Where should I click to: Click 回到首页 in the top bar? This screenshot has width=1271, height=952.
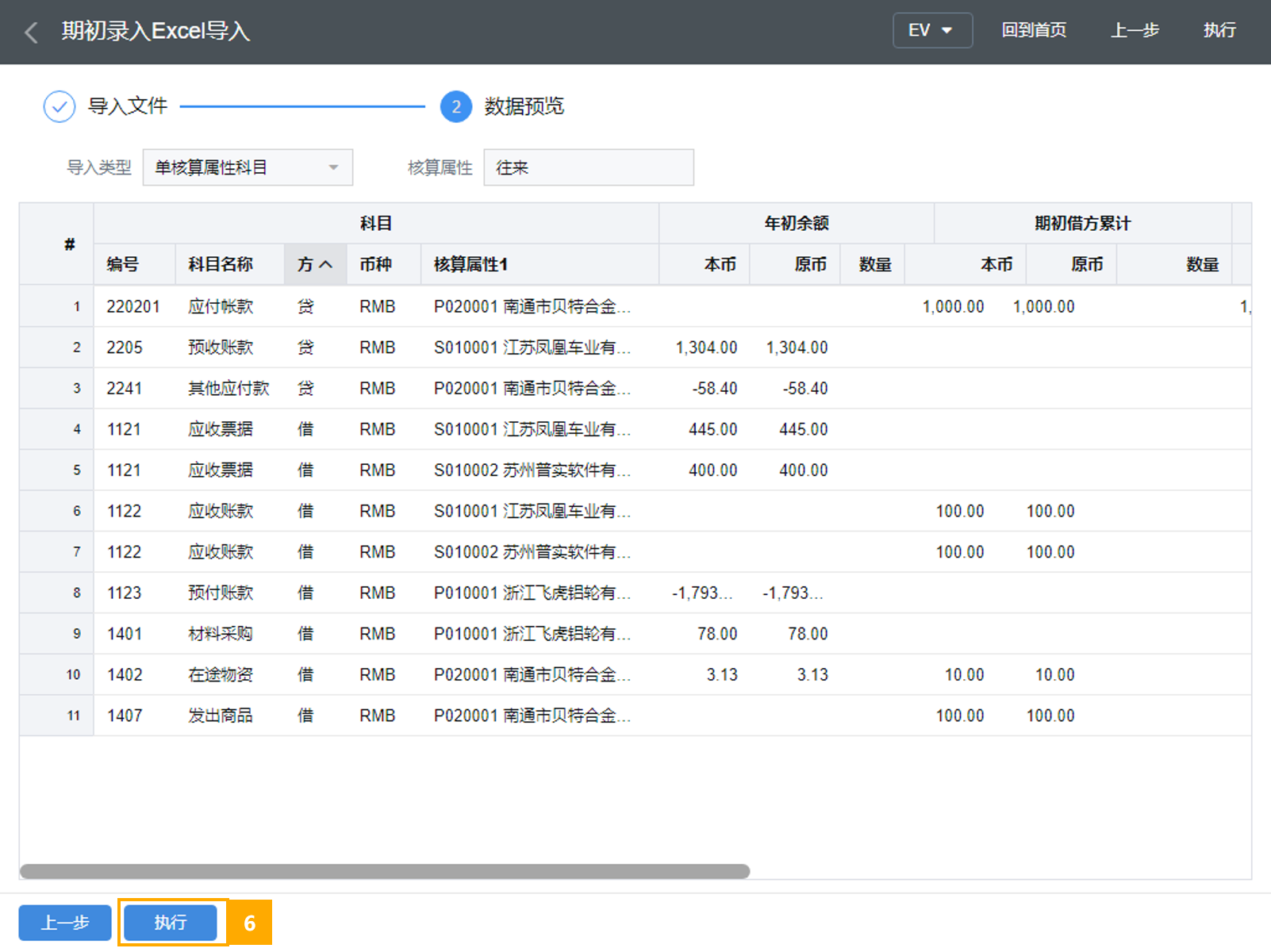(1034, 31)
